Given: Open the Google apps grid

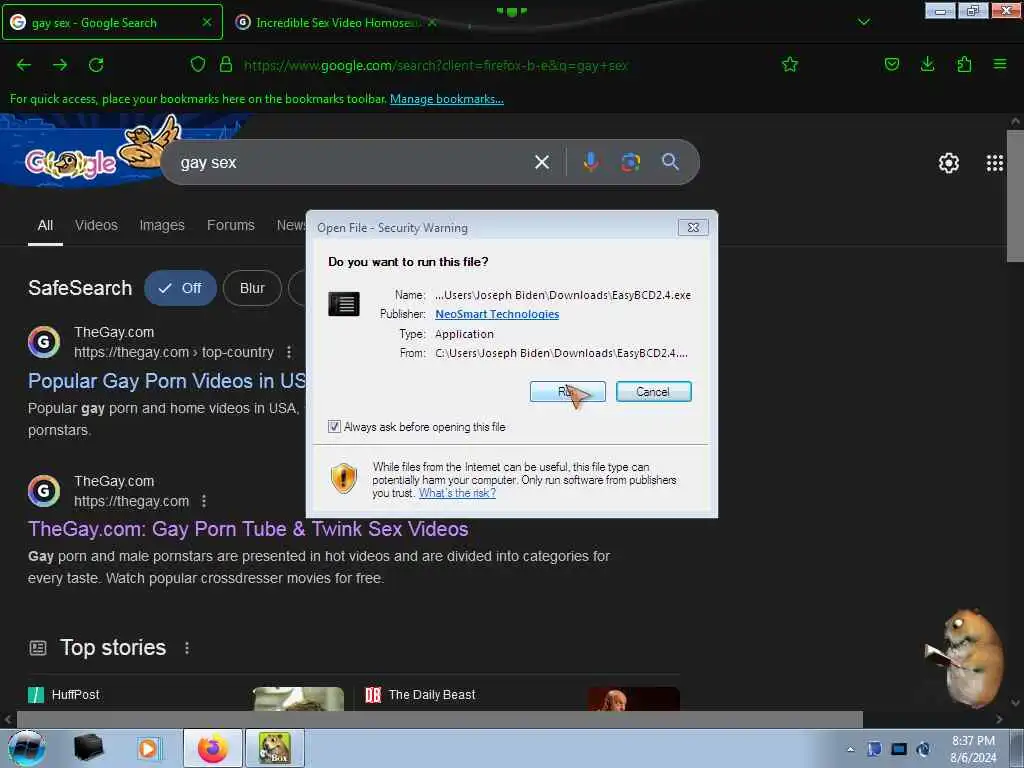Looking at the screenshot, I should (x=995, y=163).
